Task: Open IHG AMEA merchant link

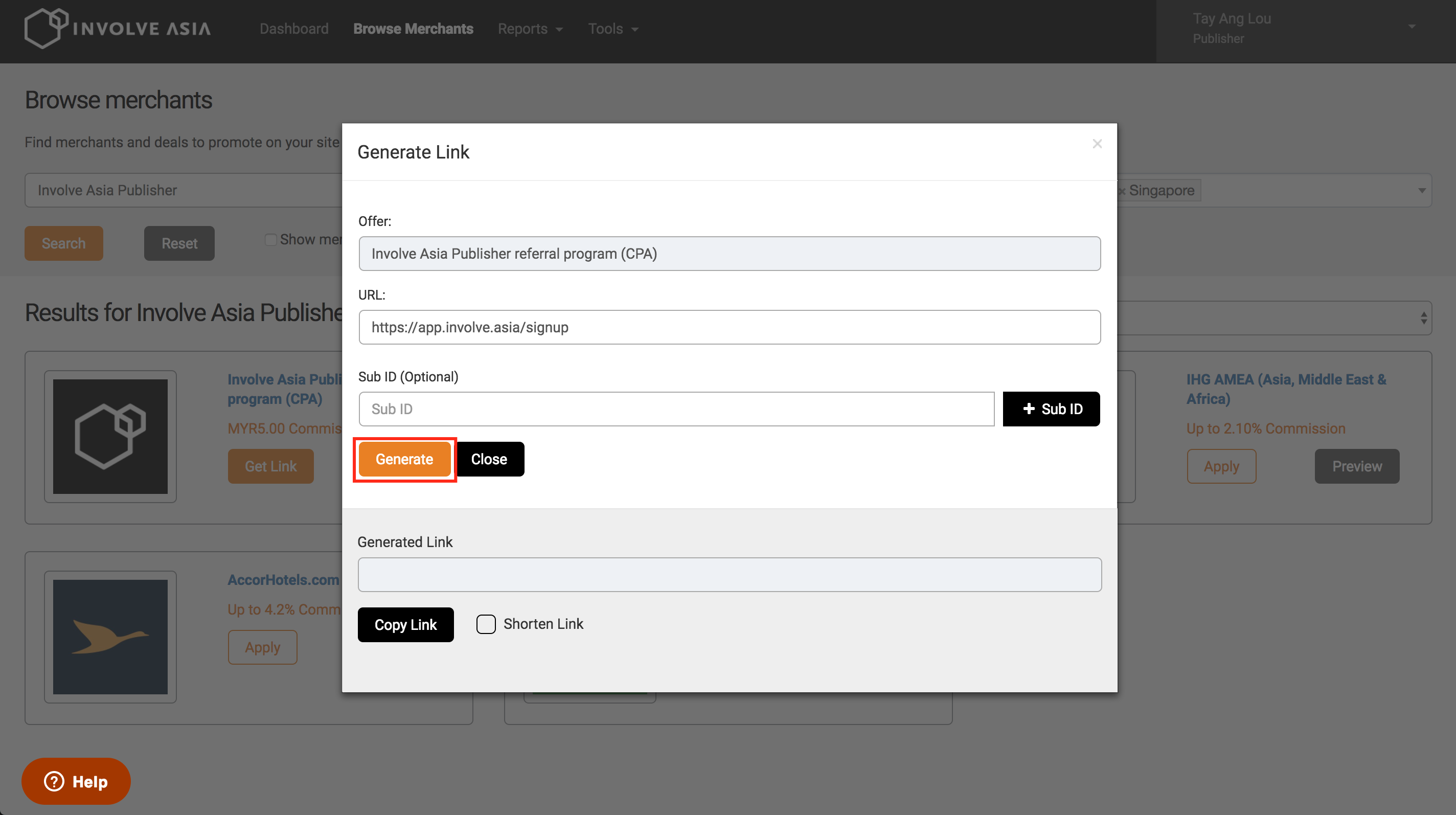Action: (x=1286, y=389)
